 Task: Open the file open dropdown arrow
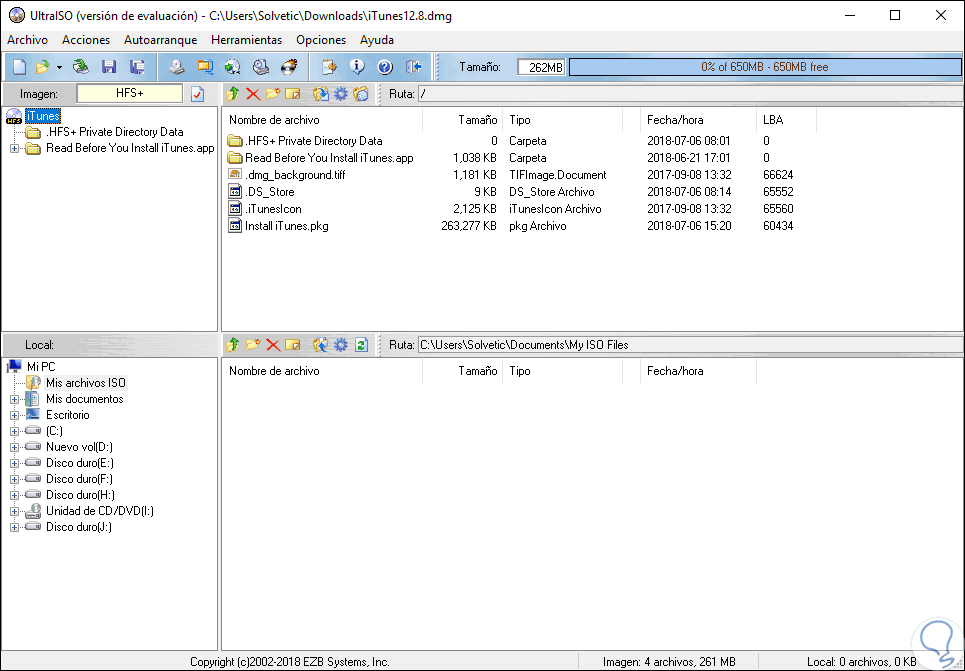point(58,67)
